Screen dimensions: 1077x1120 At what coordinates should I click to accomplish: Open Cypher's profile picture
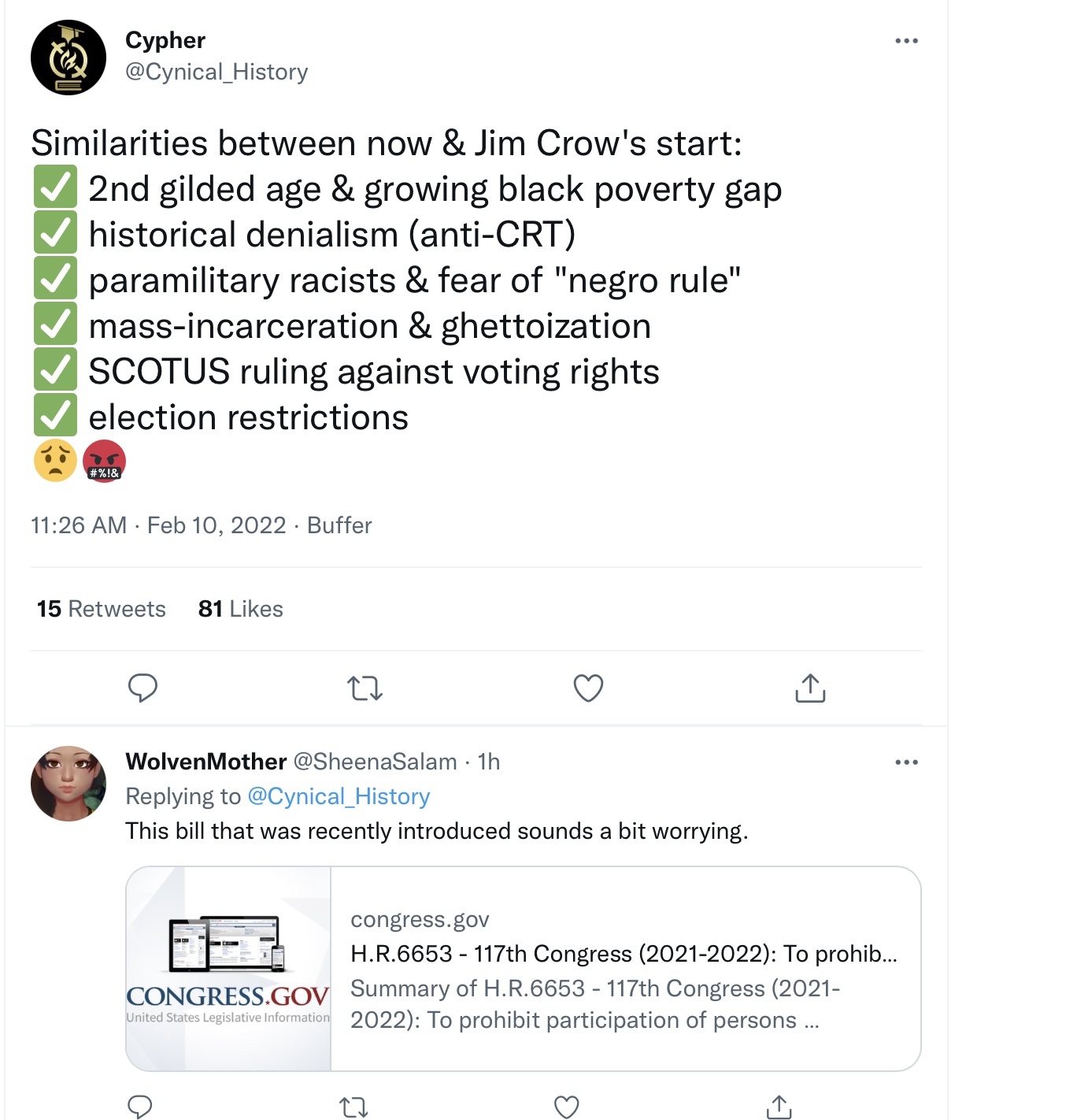click(68, 57)
